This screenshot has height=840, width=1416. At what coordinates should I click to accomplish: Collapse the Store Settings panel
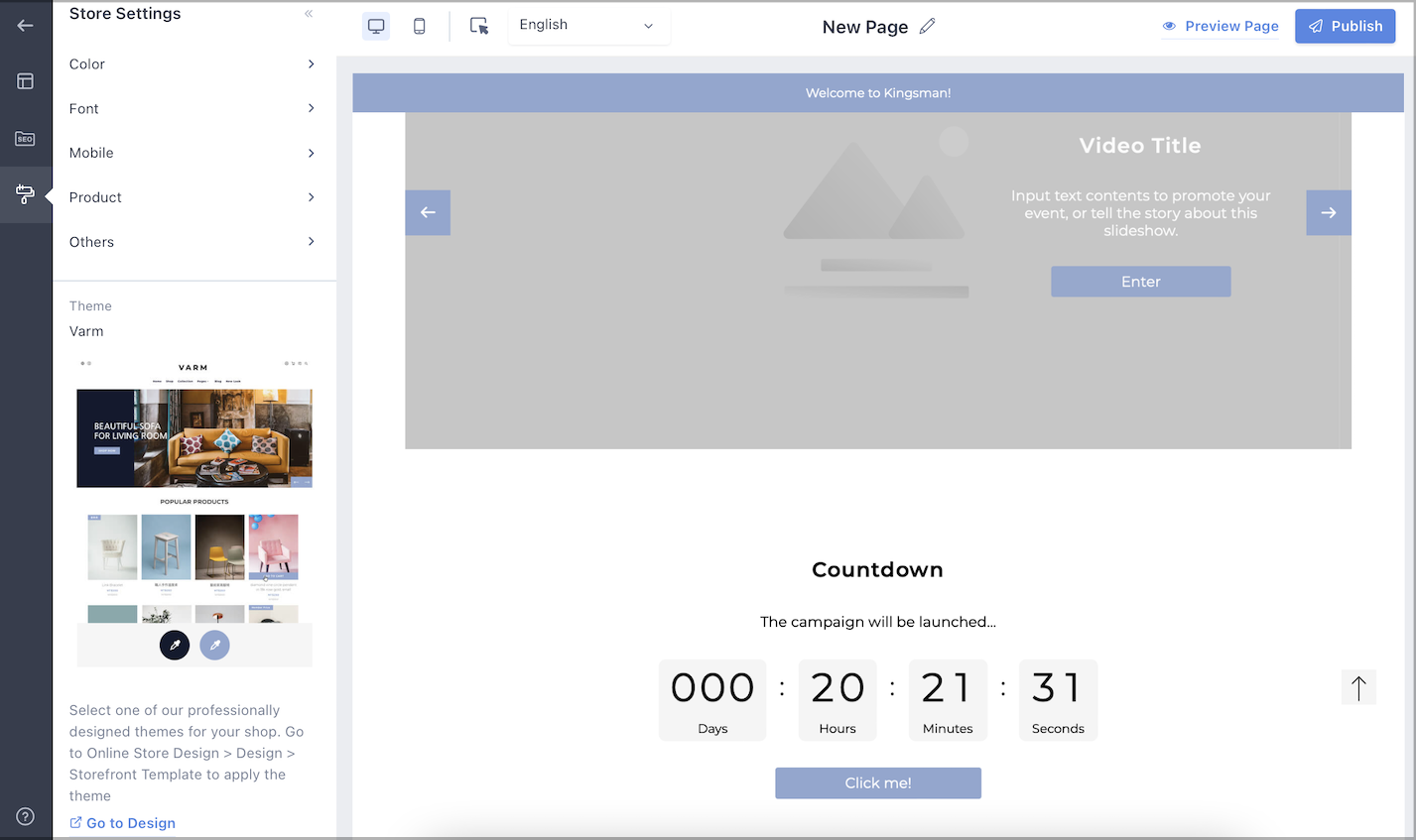[x=309, y=14]
